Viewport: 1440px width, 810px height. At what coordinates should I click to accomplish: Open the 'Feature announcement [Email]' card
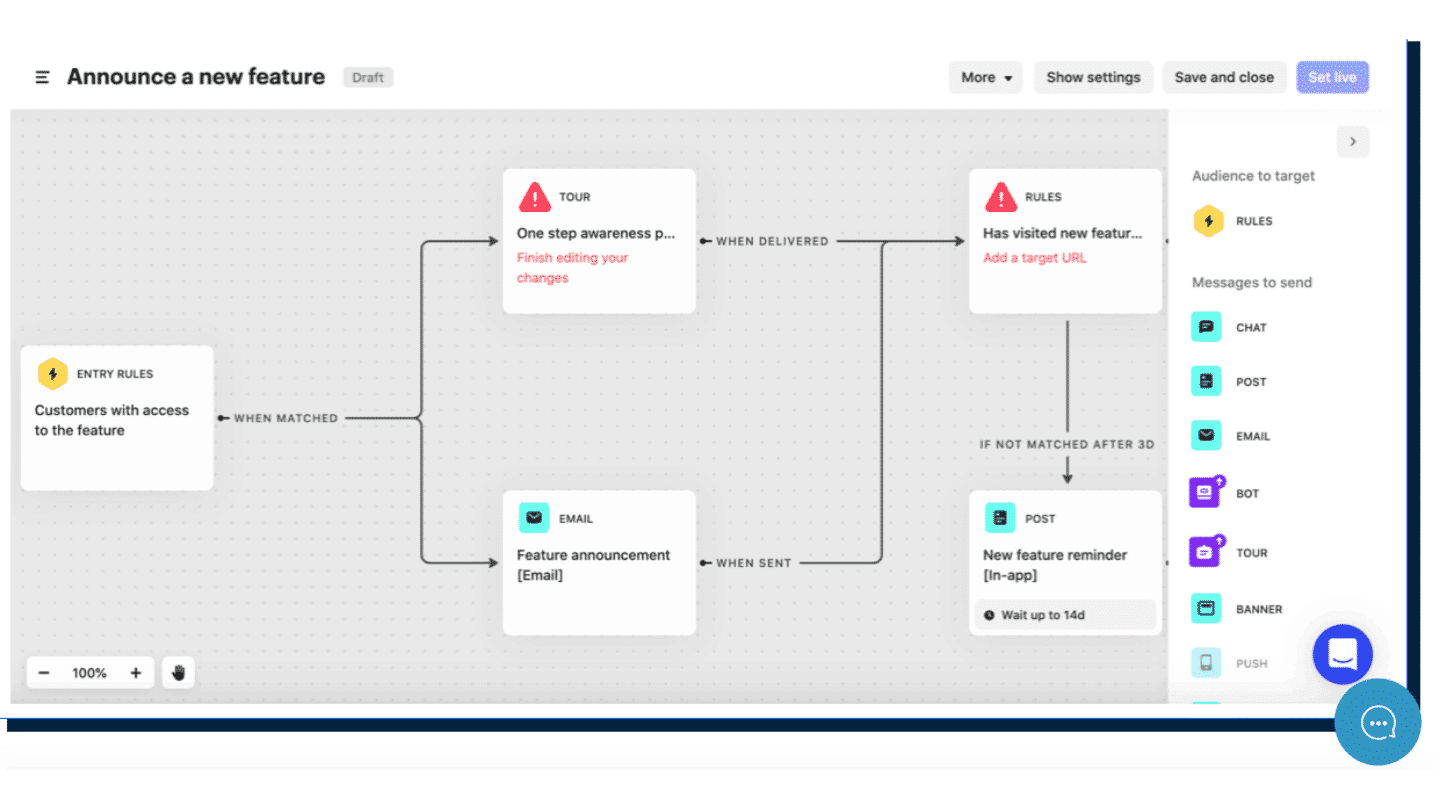(599, 563)
